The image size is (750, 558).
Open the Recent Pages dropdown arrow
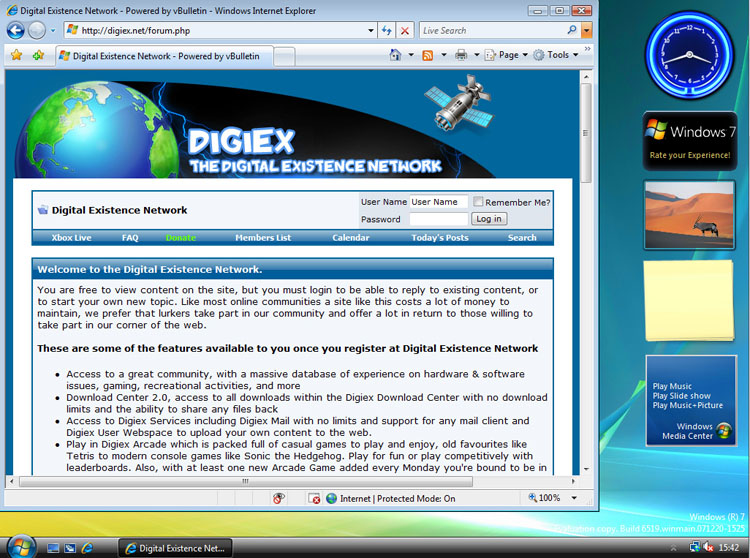(53, 31)
